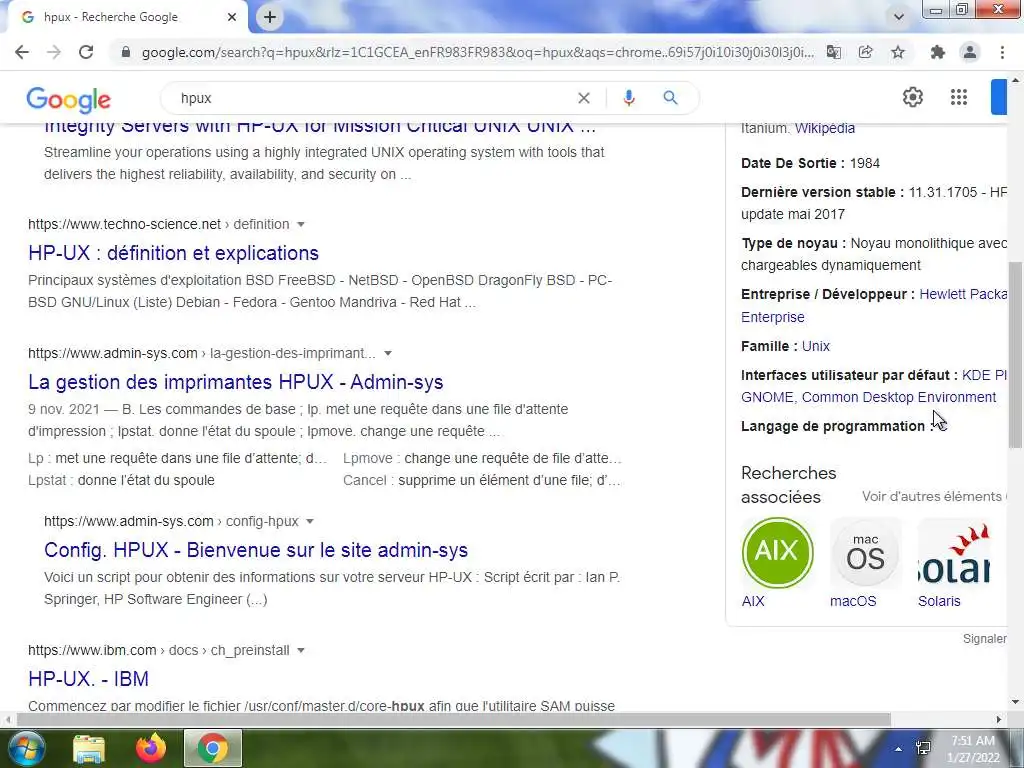Click 'Lp' sitelink under imprimantes result

tap(36, 458)
